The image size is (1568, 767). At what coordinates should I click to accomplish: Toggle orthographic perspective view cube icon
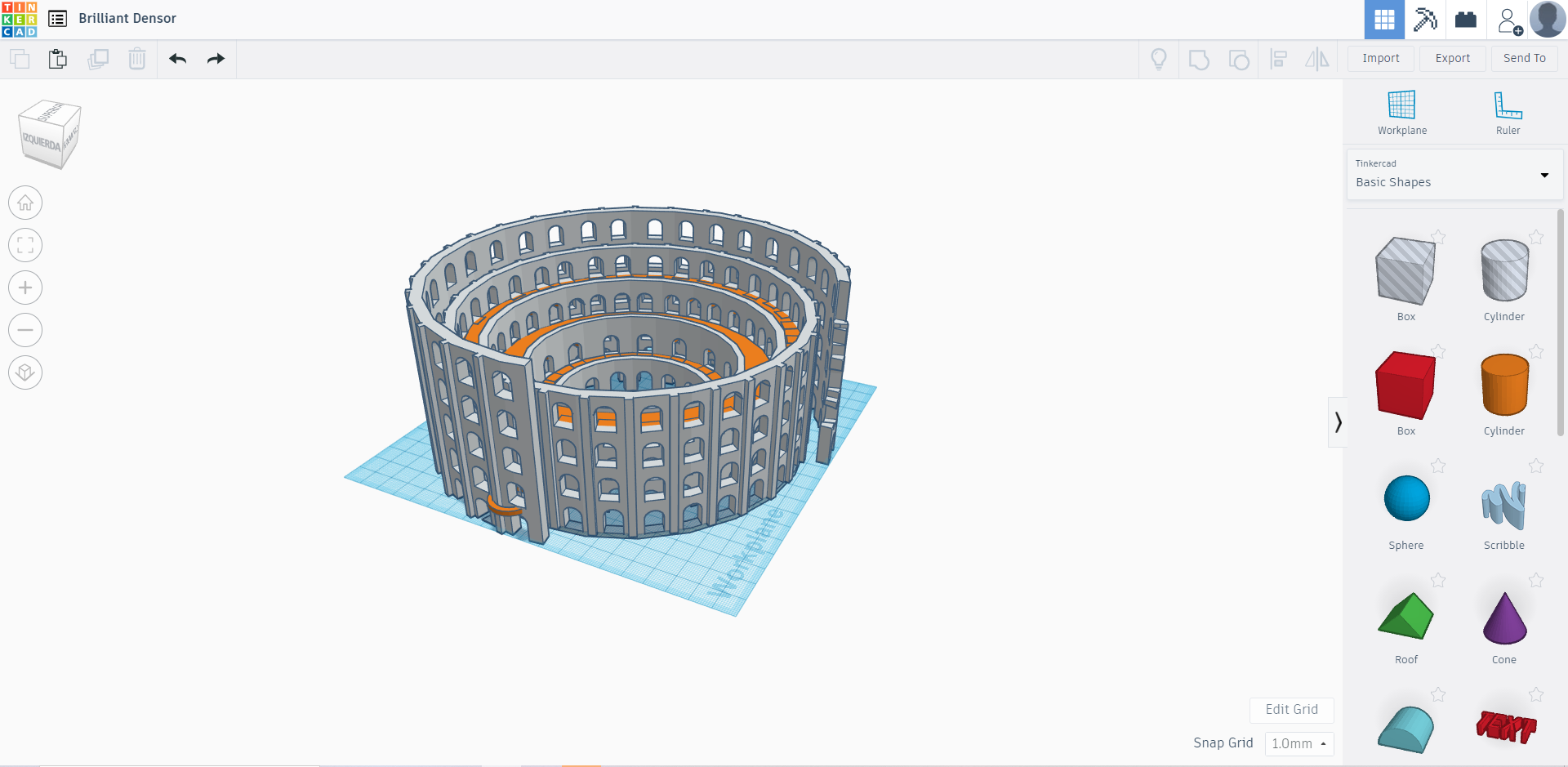[25, 372]
